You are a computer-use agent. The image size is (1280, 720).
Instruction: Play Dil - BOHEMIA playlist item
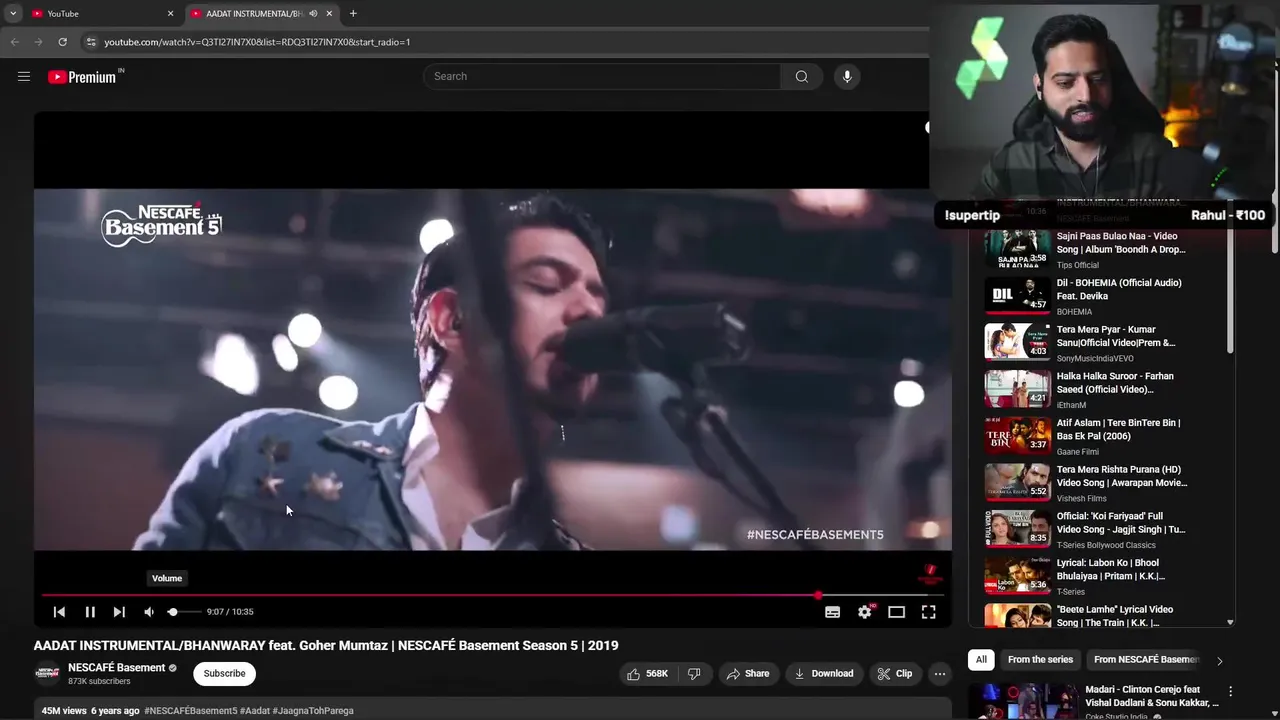click(x=1098, y=296)
